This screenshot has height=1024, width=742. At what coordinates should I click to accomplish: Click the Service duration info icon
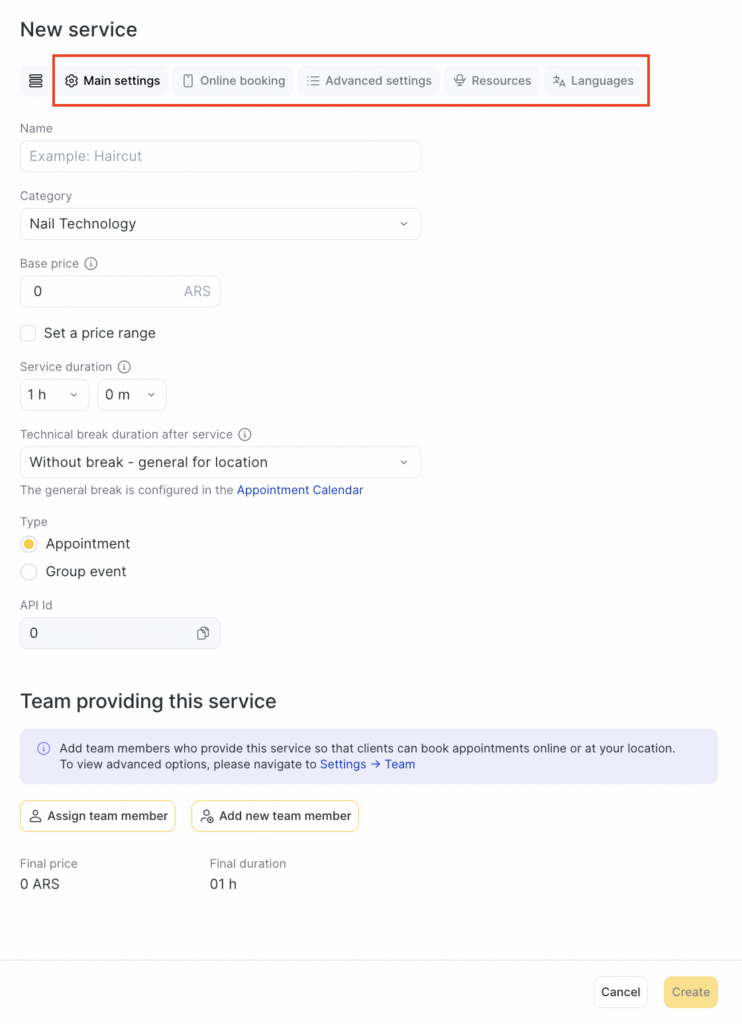[x=125, y=367]
